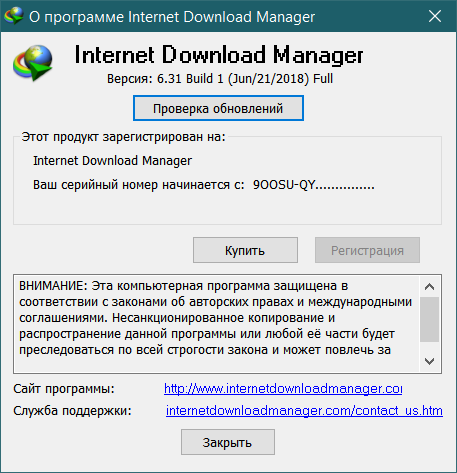Click the Сайт программы label
The width and height of the screenshot is (457, 473).
64,389
